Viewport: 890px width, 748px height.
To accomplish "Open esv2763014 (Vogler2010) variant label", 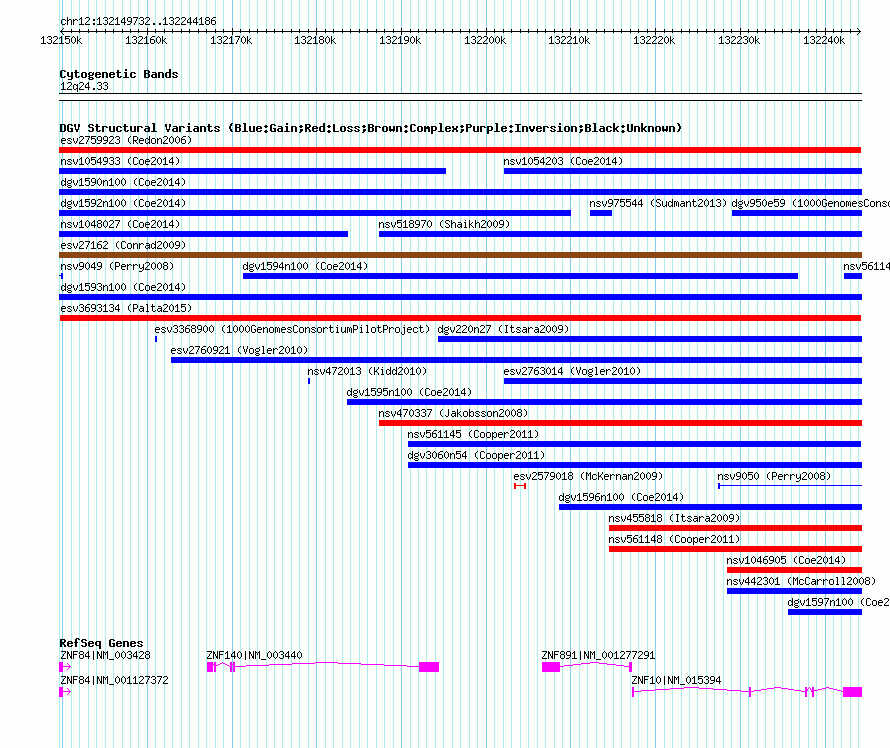I will (572, 371).
